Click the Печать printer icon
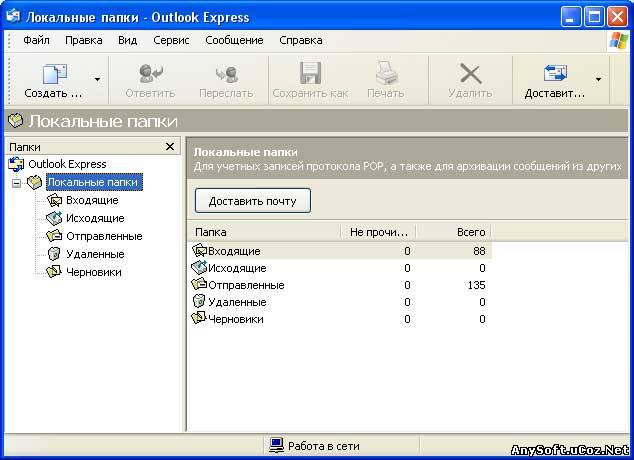Screen dimensions: 634x460 pyautogui.click(x=386, y=73)
